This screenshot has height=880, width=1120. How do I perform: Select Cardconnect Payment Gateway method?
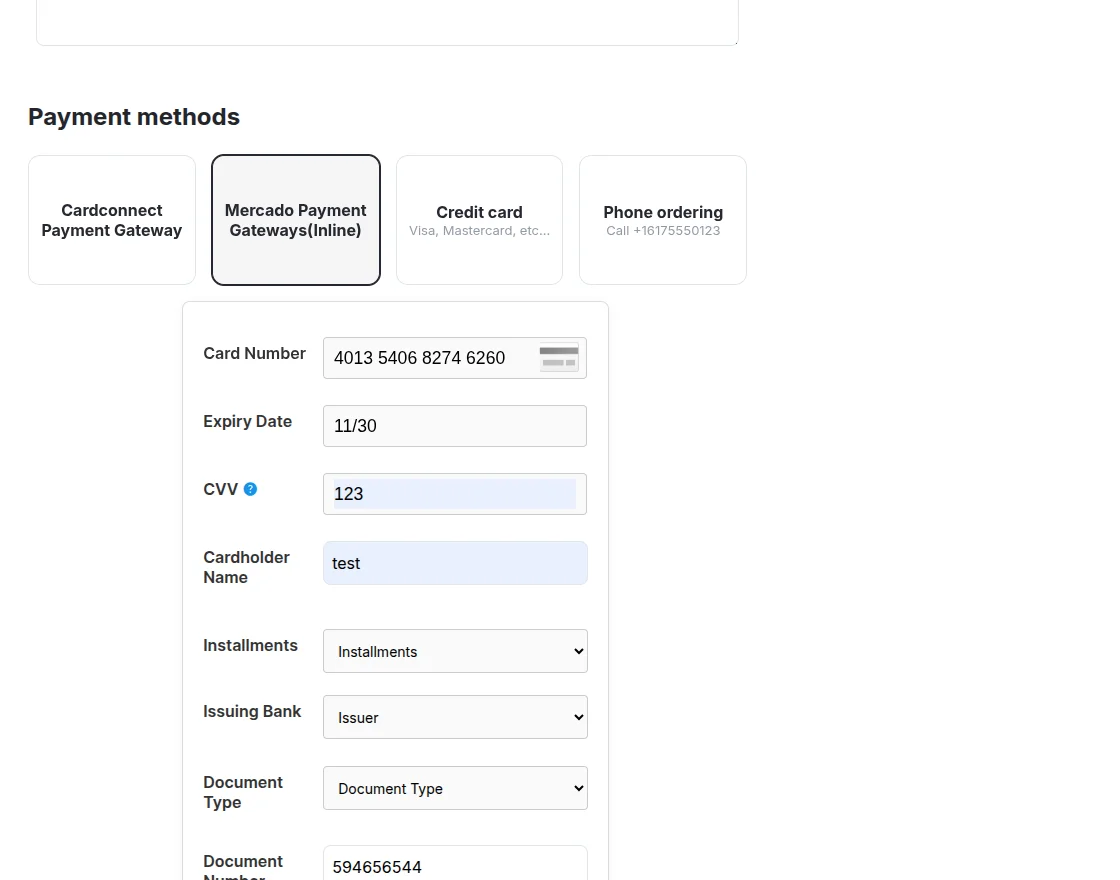tap(111, 220)
